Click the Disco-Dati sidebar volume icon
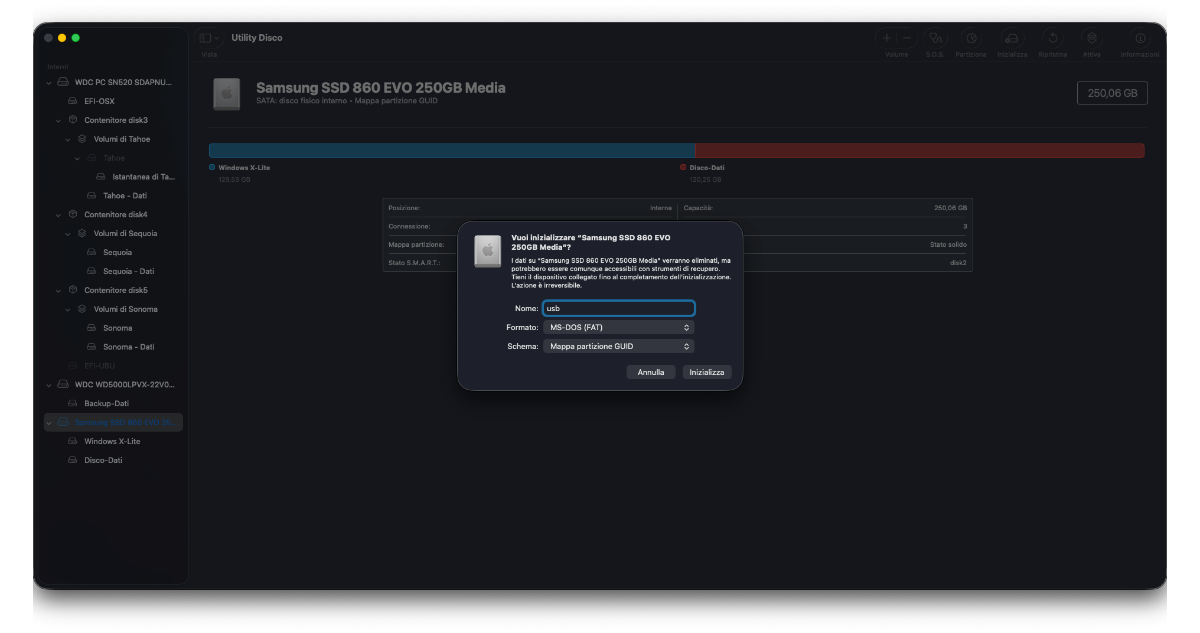 click(x=73, y=460)
